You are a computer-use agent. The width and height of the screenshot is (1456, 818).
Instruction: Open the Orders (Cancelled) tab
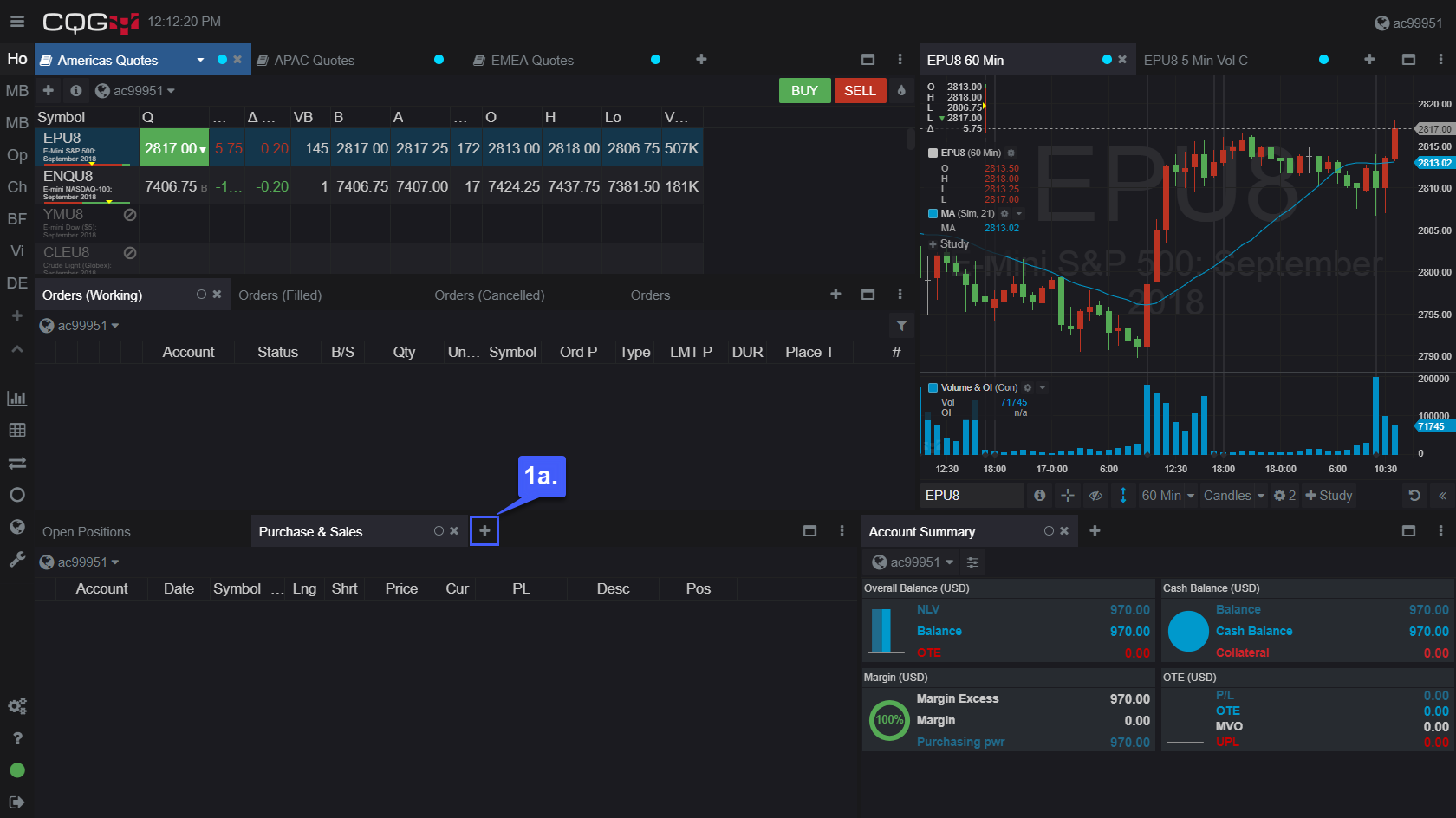coord(490,295)
